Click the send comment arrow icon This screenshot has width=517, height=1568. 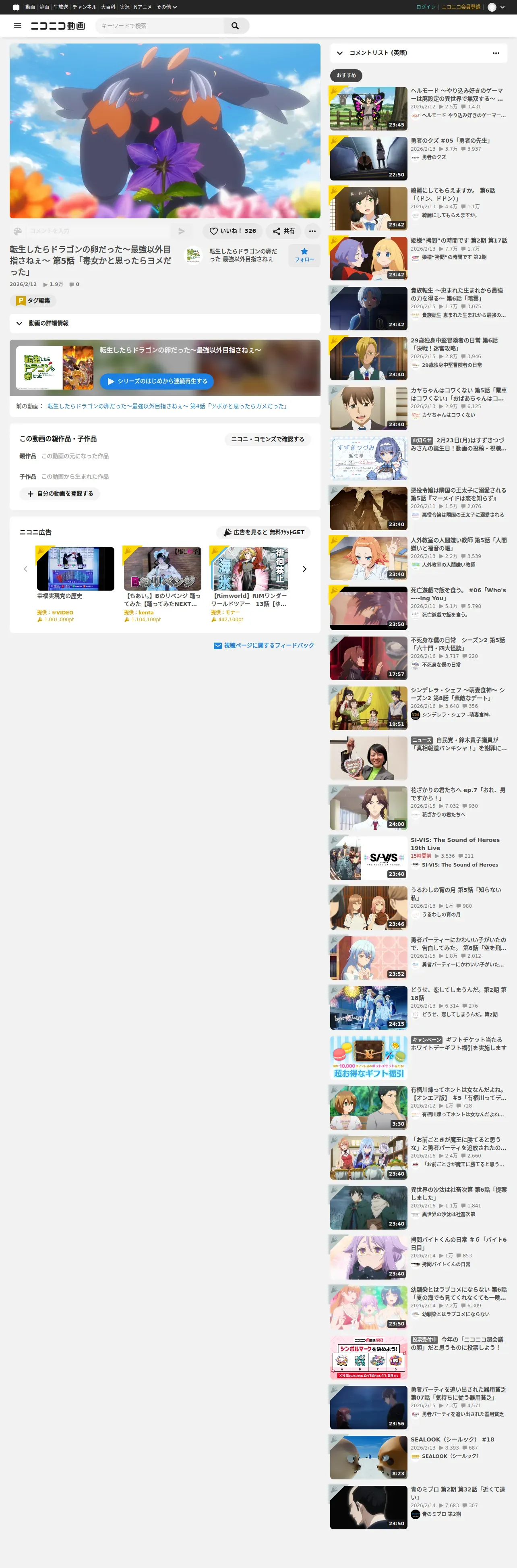(181, 231)
